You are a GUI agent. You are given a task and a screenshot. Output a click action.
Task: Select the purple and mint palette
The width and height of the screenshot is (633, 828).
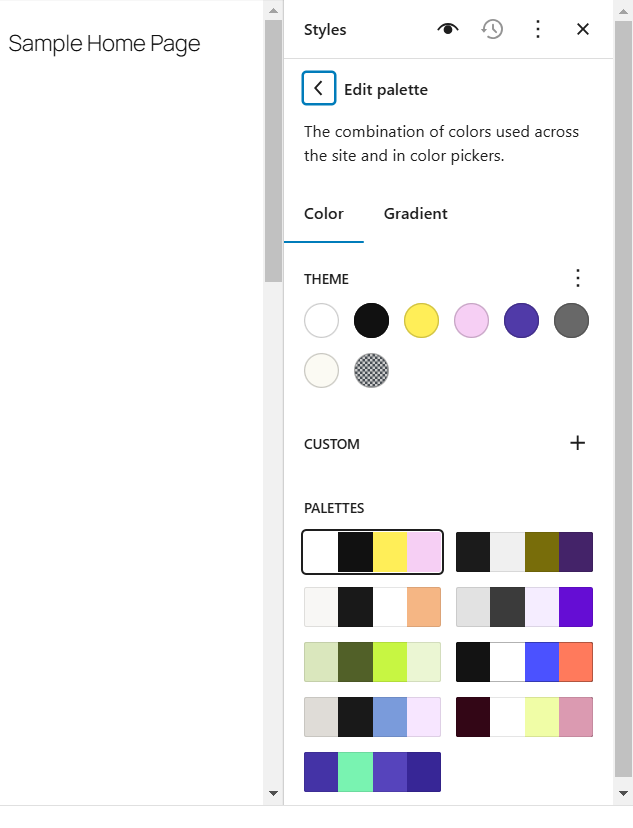click(372, 772)
